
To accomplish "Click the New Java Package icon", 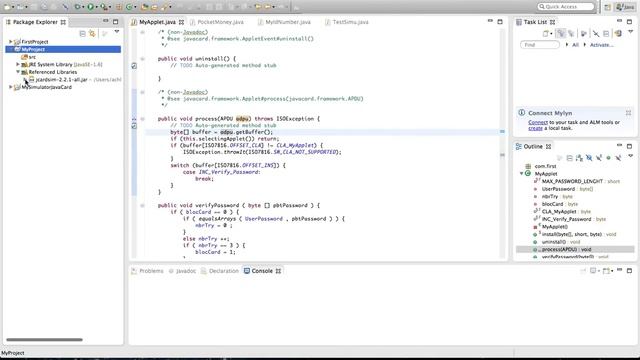I will (x=120, y=7).
